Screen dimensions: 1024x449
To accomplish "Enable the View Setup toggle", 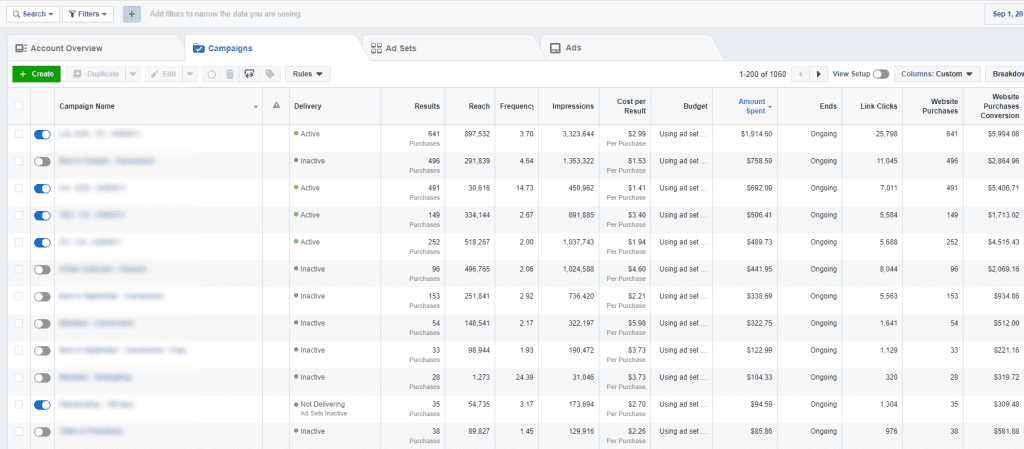I will click(880, 74).
